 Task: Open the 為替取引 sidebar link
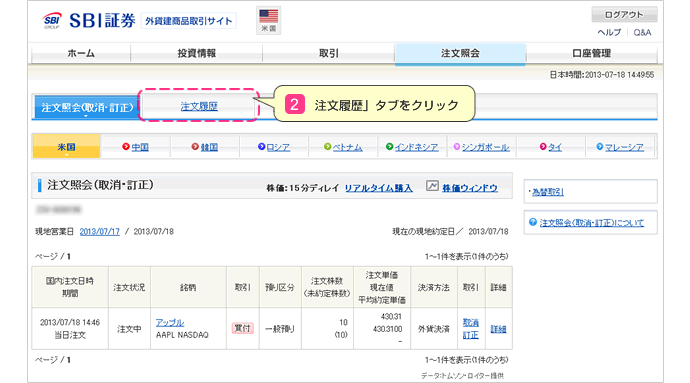point(548,192)
